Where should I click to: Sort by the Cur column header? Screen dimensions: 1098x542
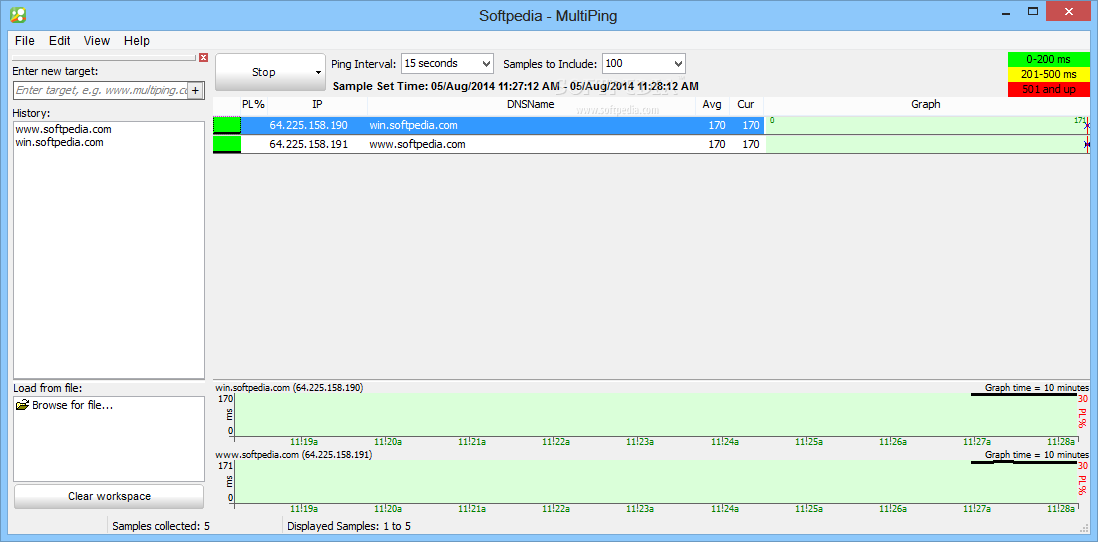pos(746,104)
